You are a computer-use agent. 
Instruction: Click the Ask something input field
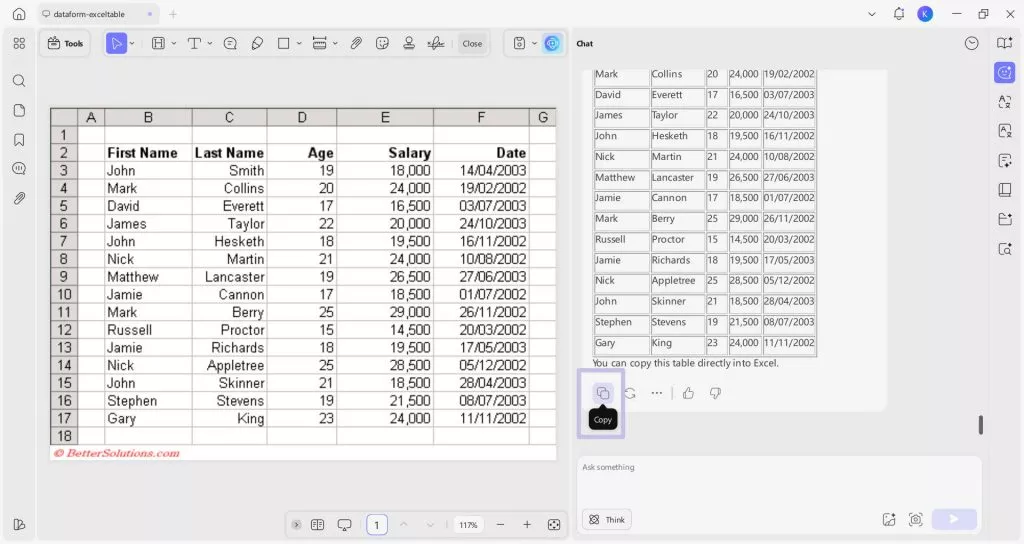[778, 480]
